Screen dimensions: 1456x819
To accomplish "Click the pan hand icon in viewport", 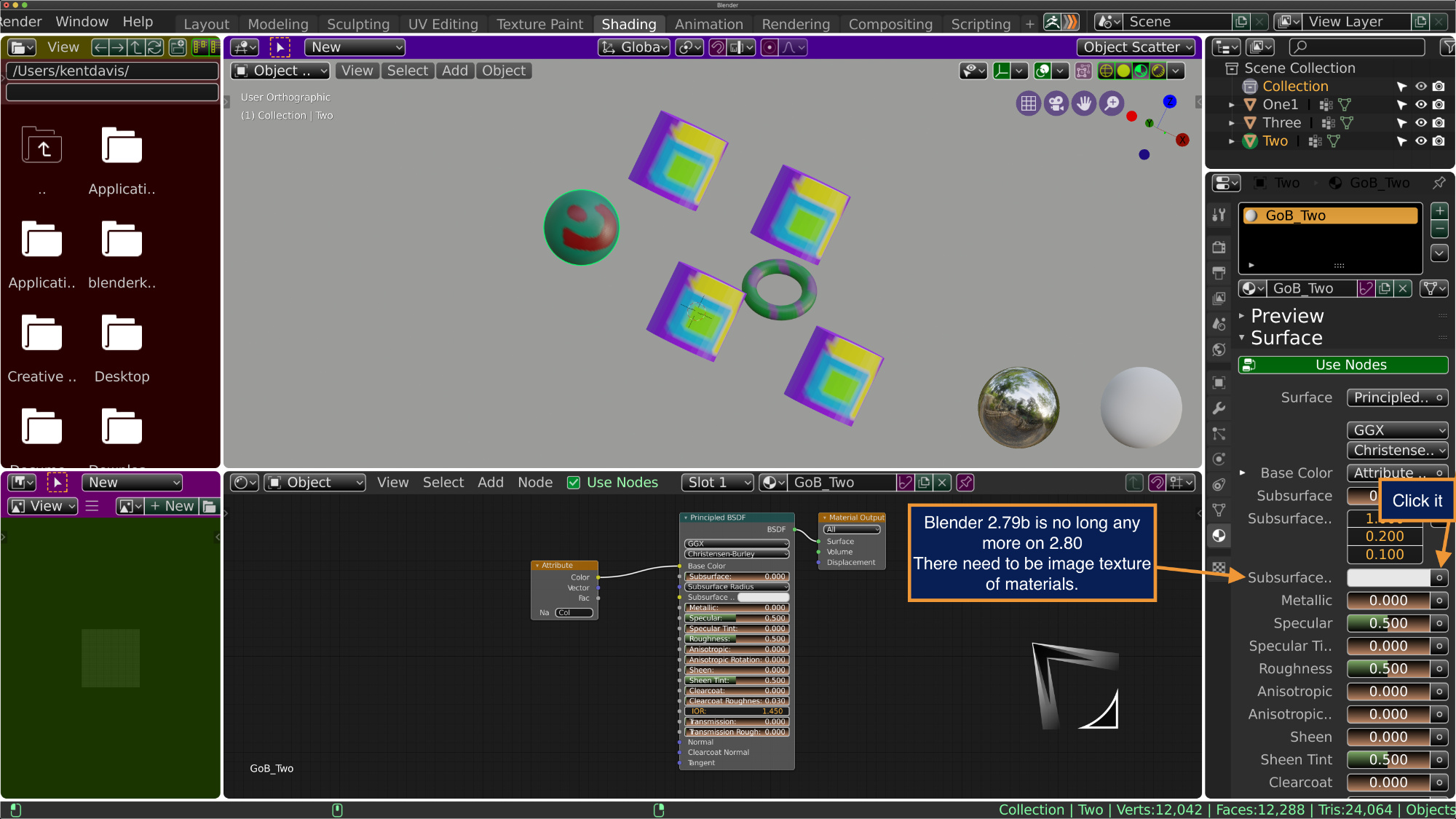I will pos(1084,103).
